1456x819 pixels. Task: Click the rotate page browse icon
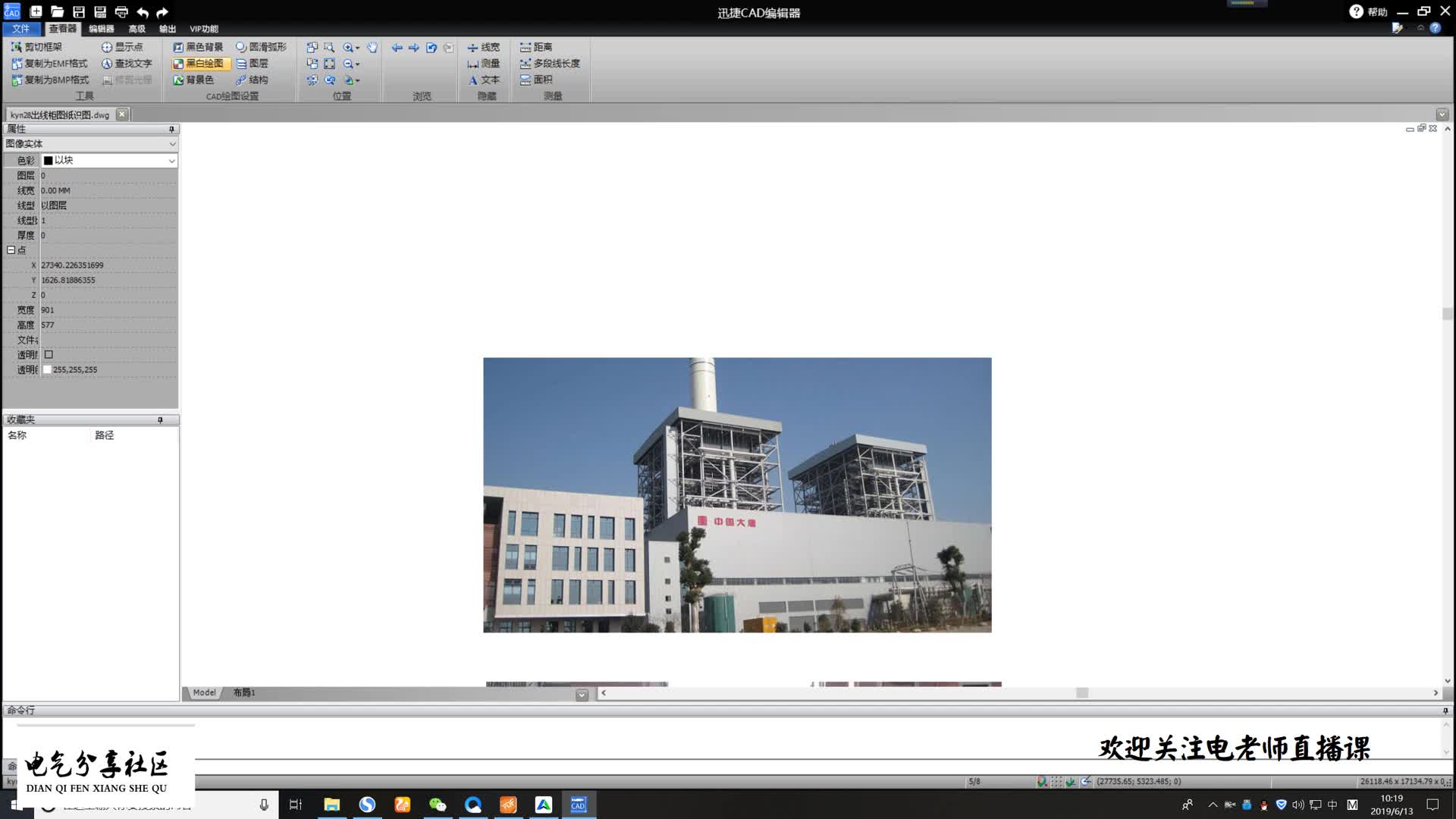coord(431,47)
